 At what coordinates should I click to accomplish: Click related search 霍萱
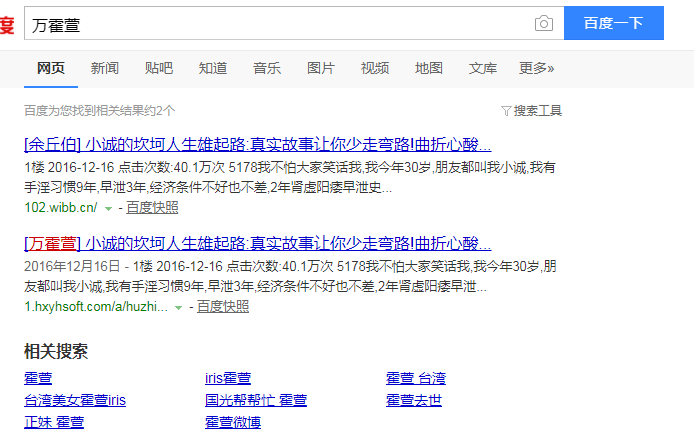(38, 378)
